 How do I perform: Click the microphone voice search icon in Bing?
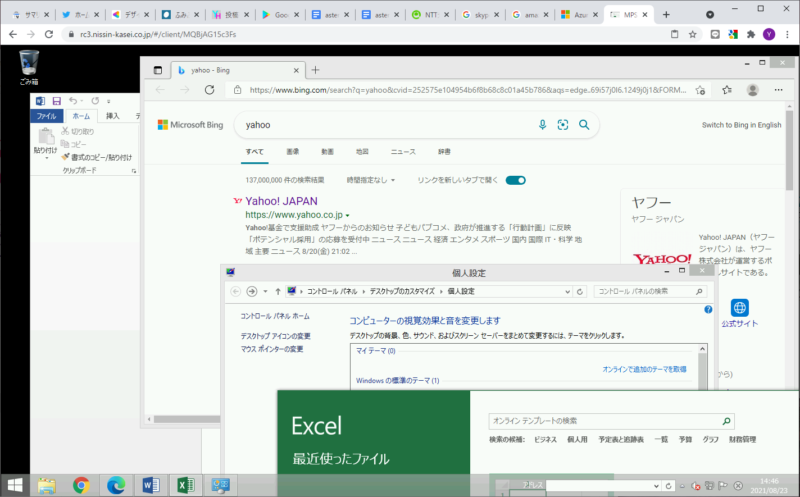[x=542, y=125]
